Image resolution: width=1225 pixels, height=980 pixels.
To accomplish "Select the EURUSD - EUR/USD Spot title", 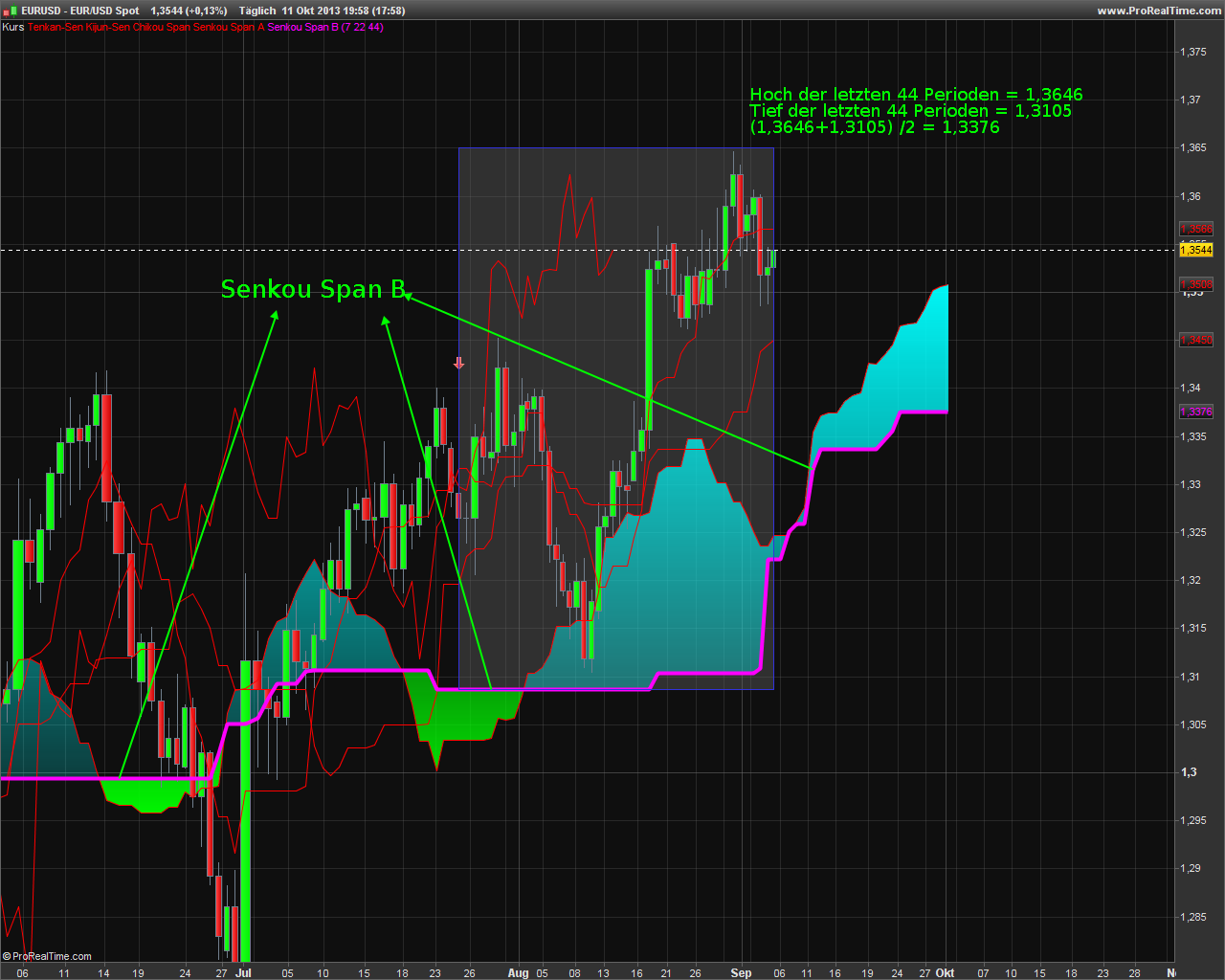I will 80,11.
